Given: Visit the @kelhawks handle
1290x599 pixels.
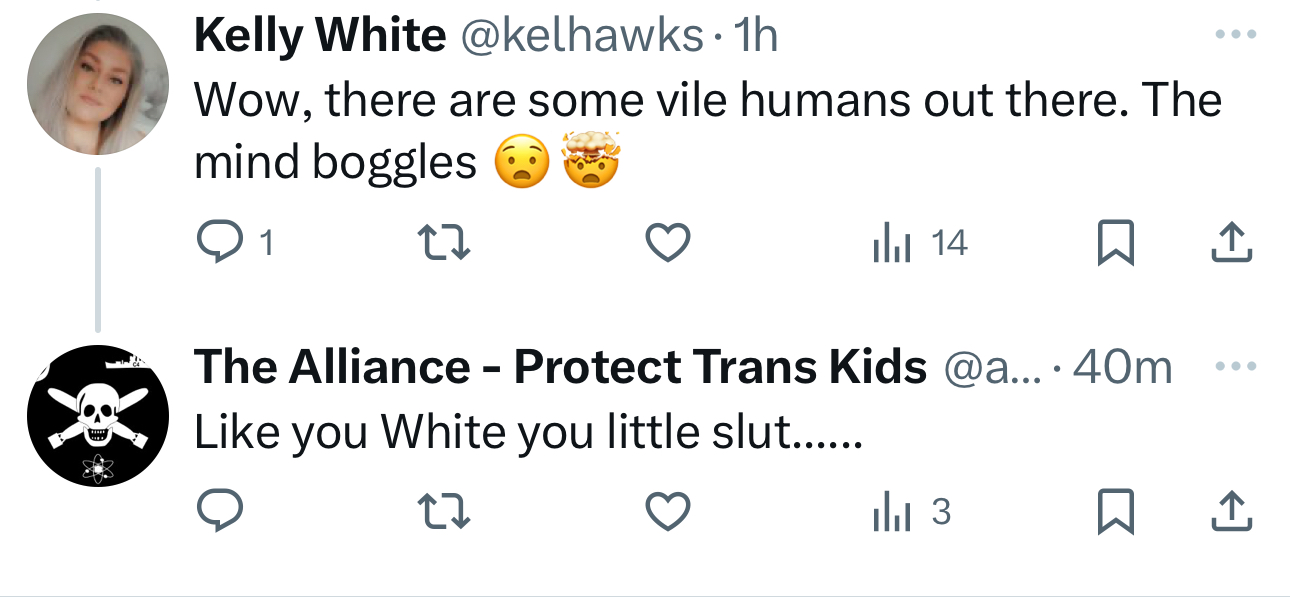Looking at the screenshot, I should tap(581, 37).
